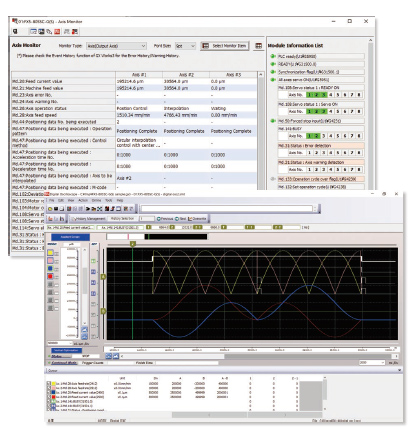The image size is (410, 430).
Task: Click the Select Monitor Item button
Action: point(225,46)
